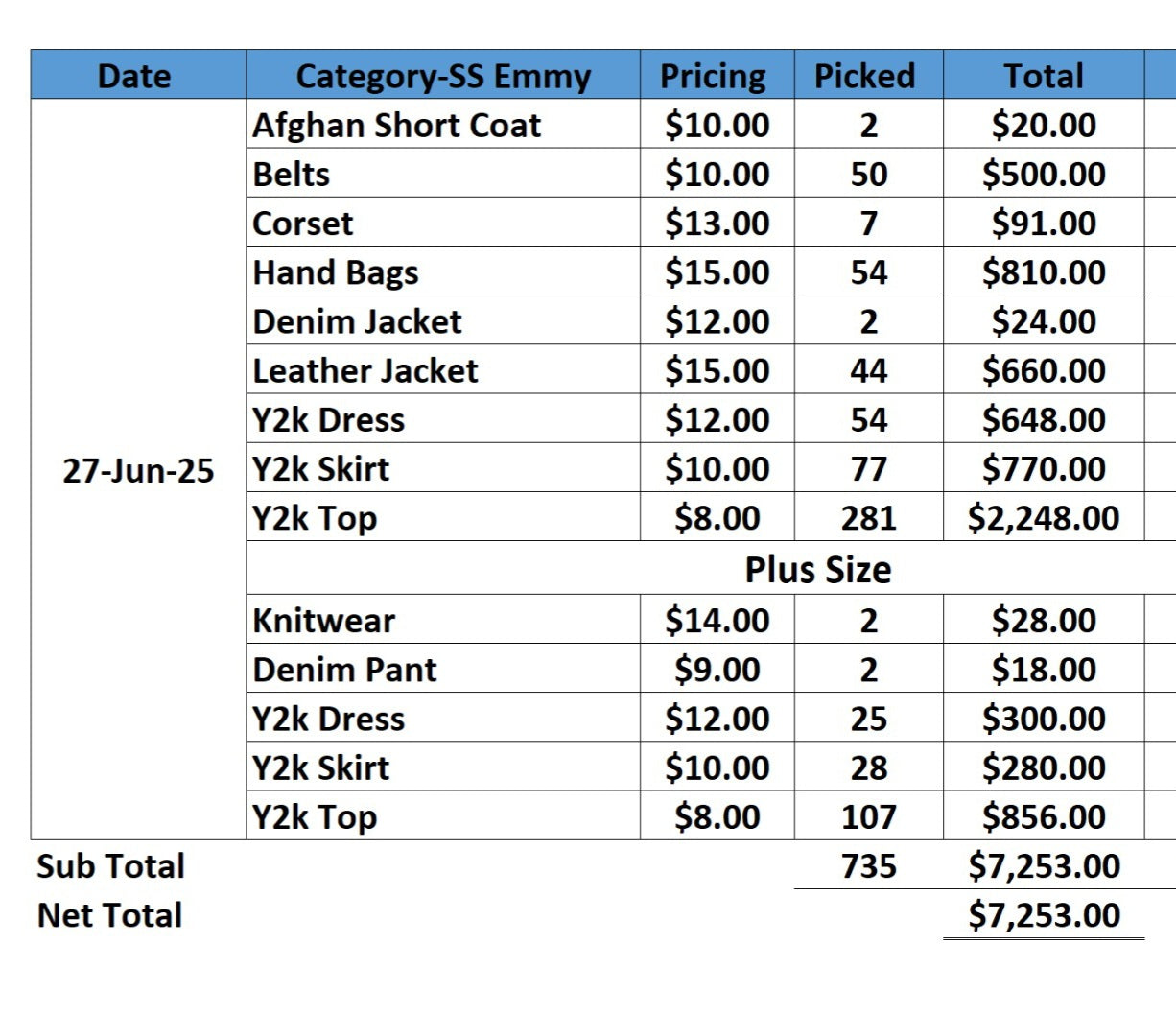
Task: Select the Pricing column header
Action: [x=717, y=75]
